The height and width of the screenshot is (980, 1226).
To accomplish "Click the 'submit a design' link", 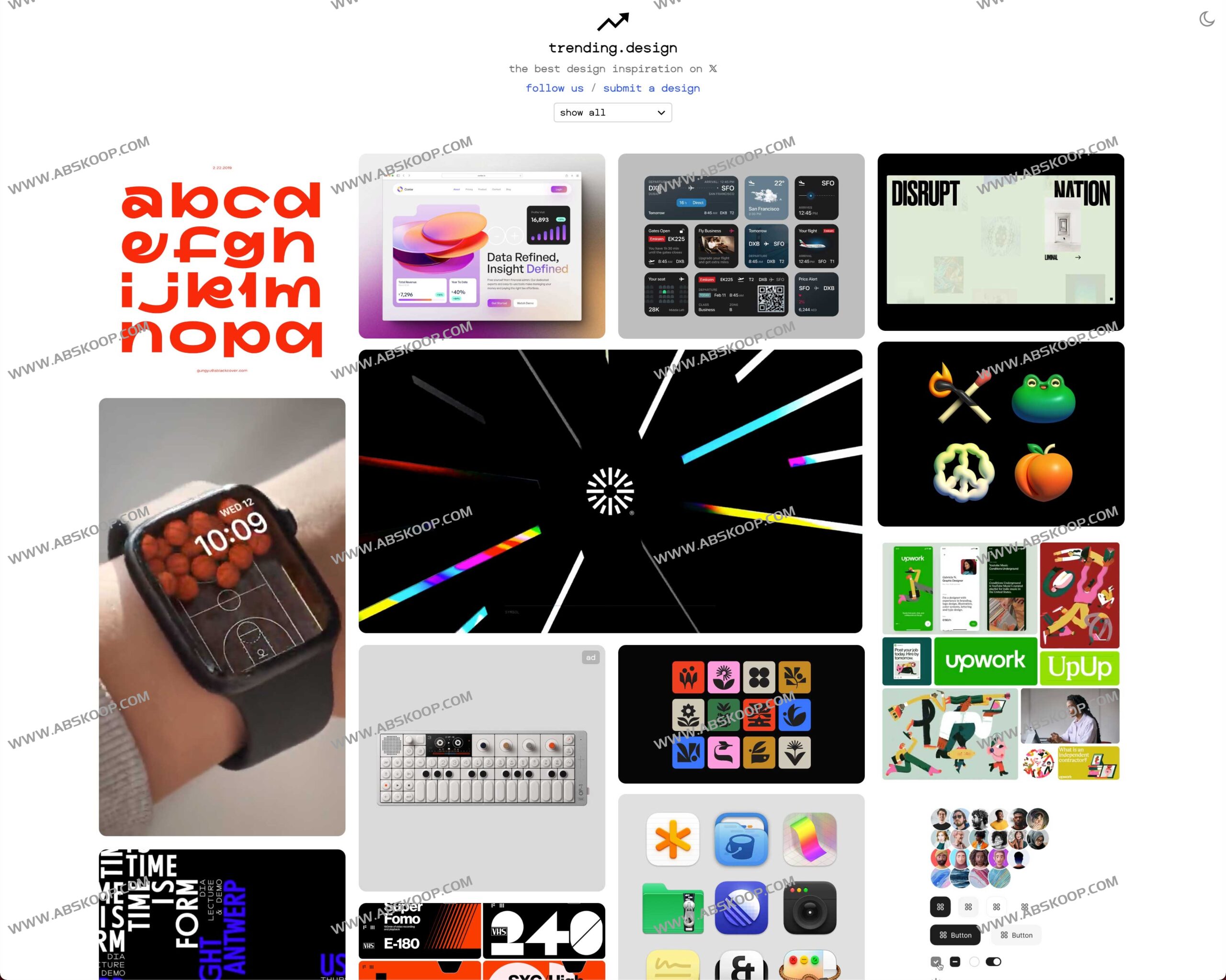I will 651,88.
